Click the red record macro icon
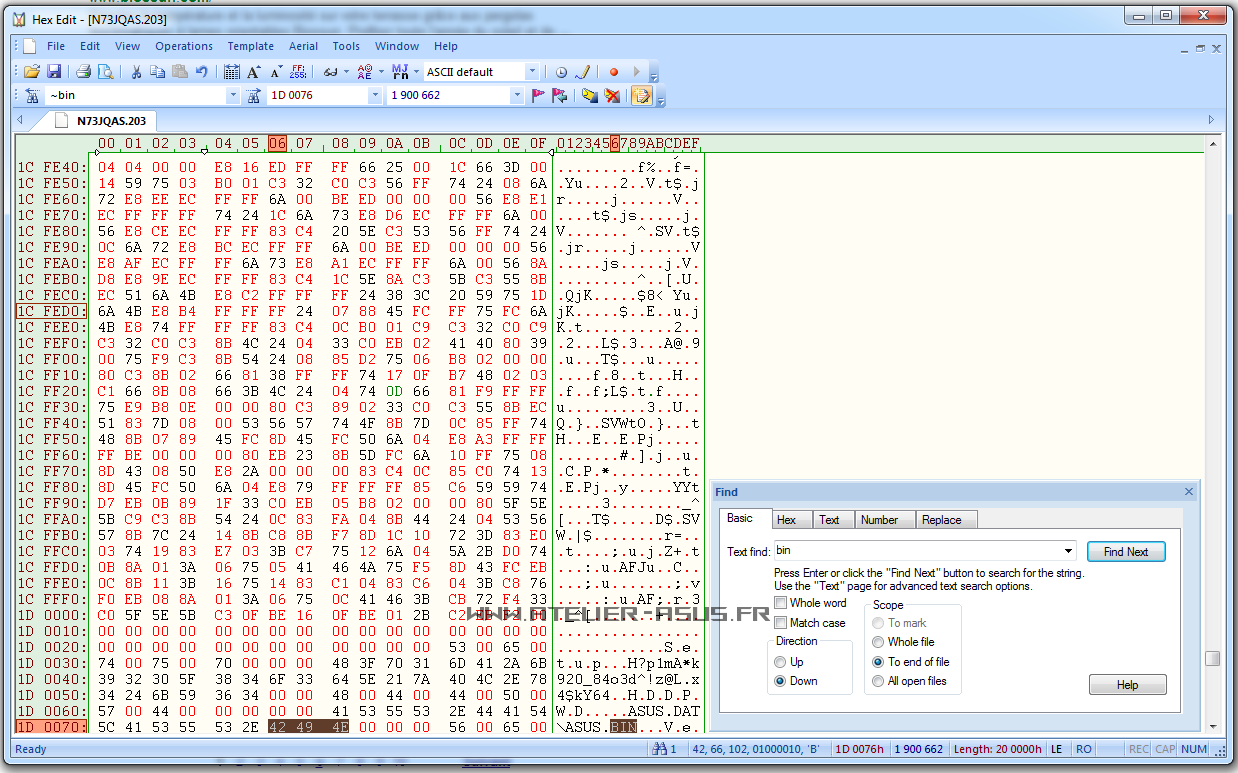1238x773 pixels. click(x=614, y=72)
